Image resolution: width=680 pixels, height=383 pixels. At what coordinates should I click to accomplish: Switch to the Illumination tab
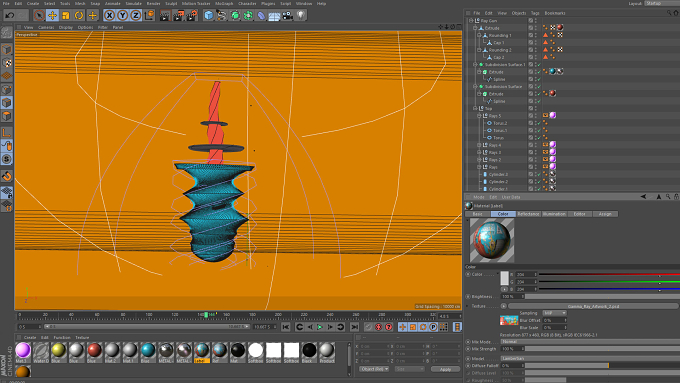(x=554, y=214)
